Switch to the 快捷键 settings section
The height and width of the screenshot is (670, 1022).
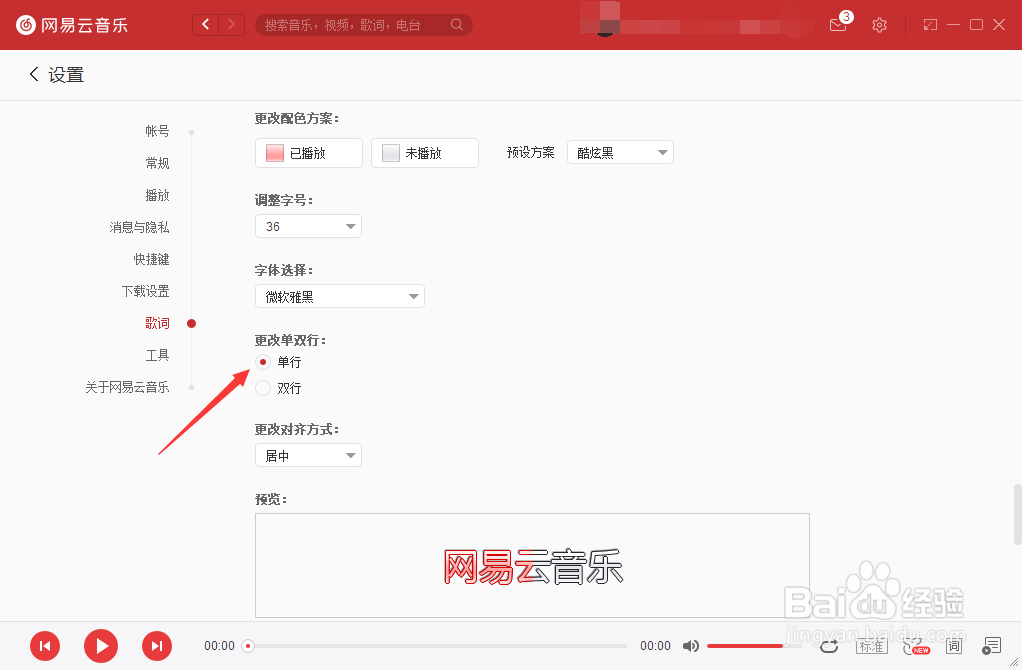151,259
